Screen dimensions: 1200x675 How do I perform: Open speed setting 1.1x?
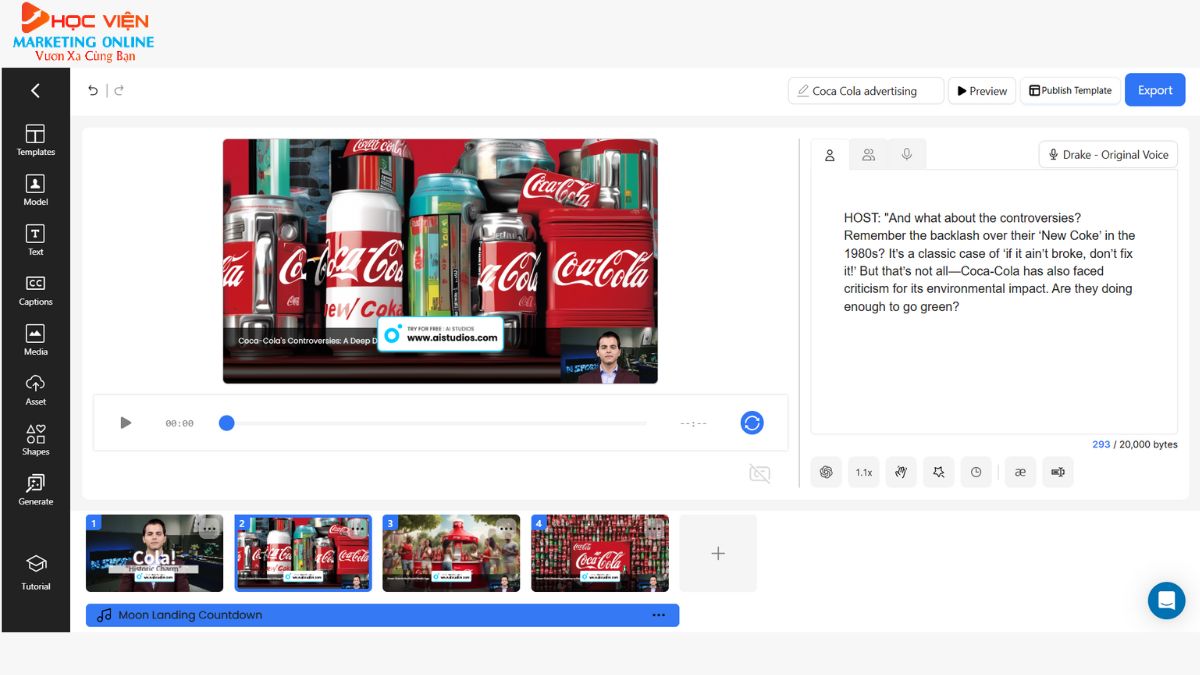pyautogui.click(x=863, y=472)
